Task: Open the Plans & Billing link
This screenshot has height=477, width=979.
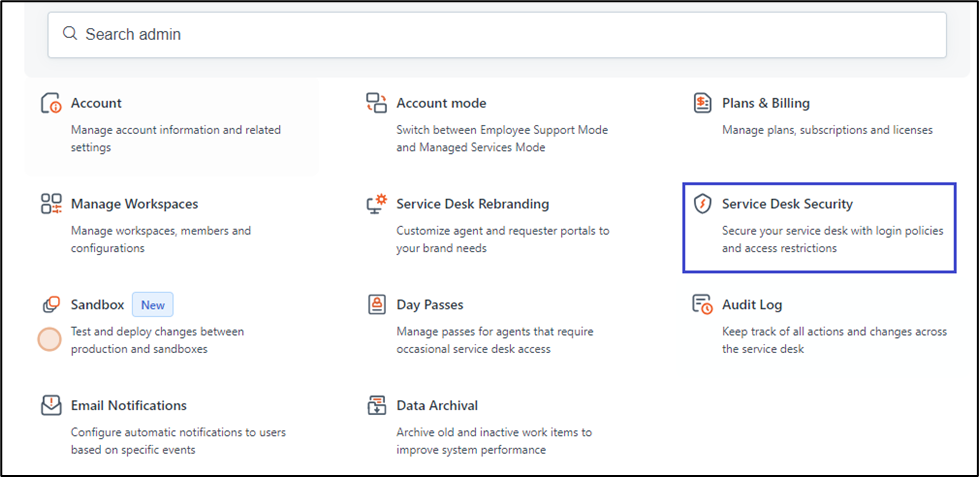Action: pos(766,103)
